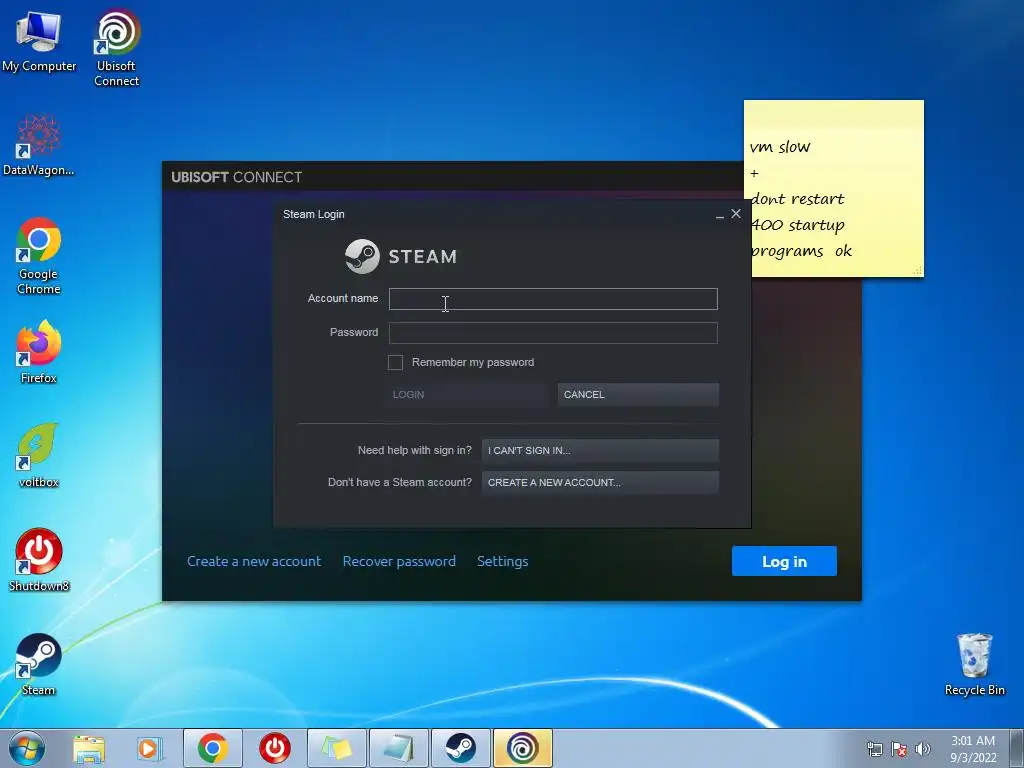Open the Recycle Bin

974,664
